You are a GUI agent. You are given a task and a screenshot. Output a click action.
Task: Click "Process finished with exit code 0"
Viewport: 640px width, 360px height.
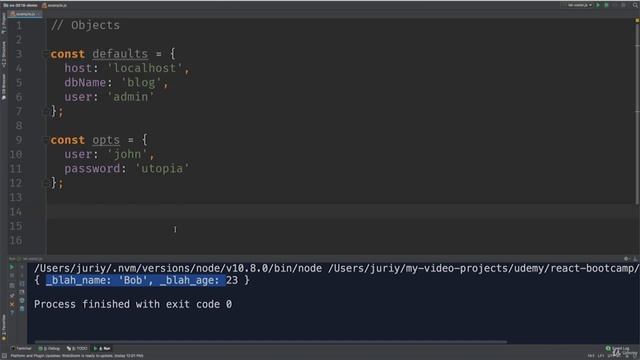click(133, 304)
